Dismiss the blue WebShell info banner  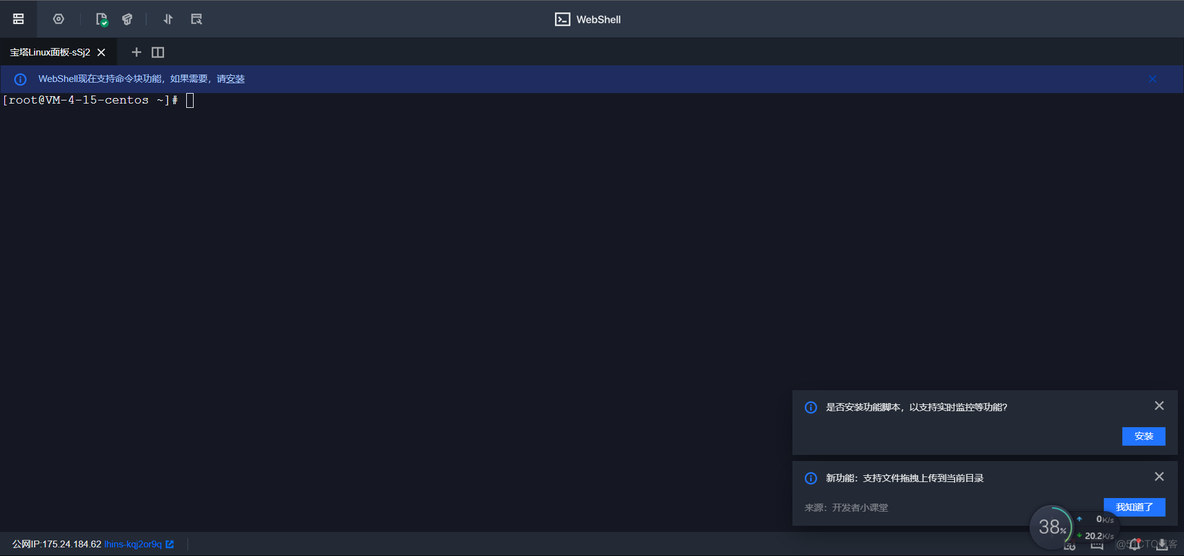[1152, 79]
